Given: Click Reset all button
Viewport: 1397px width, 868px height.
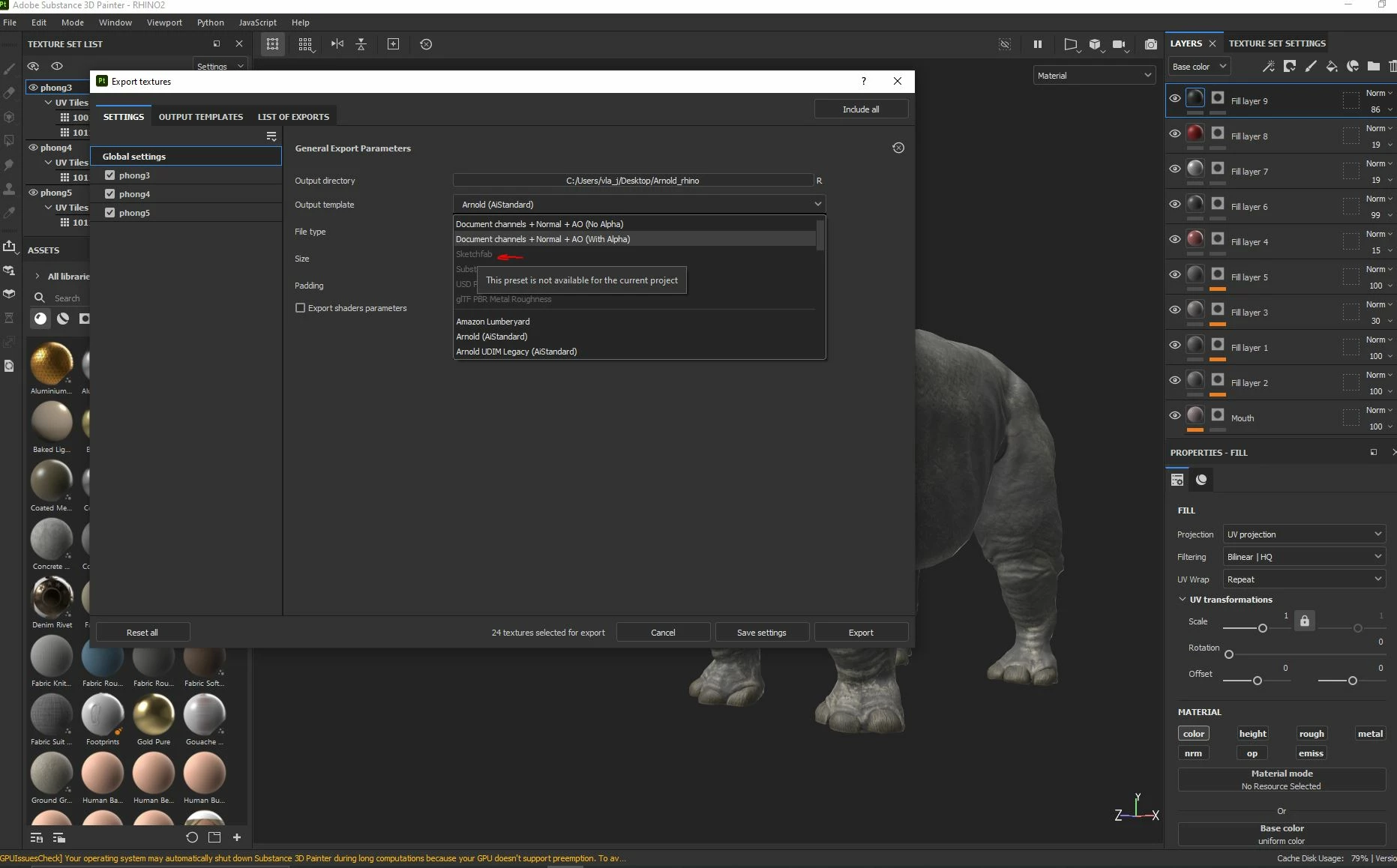Looking at the screenshot, I should click(142, 633).
